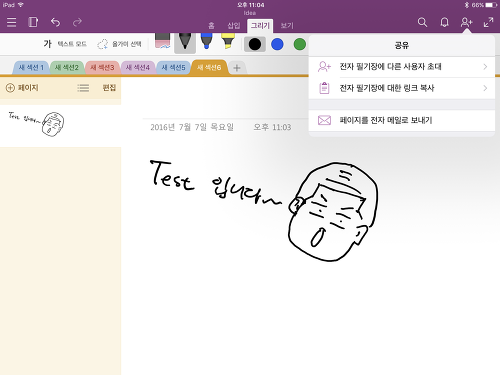Tap the page date 2016년 7월 7일 목요일
Viewport: 500px width, 375px height.
click(x=192, y=127)
